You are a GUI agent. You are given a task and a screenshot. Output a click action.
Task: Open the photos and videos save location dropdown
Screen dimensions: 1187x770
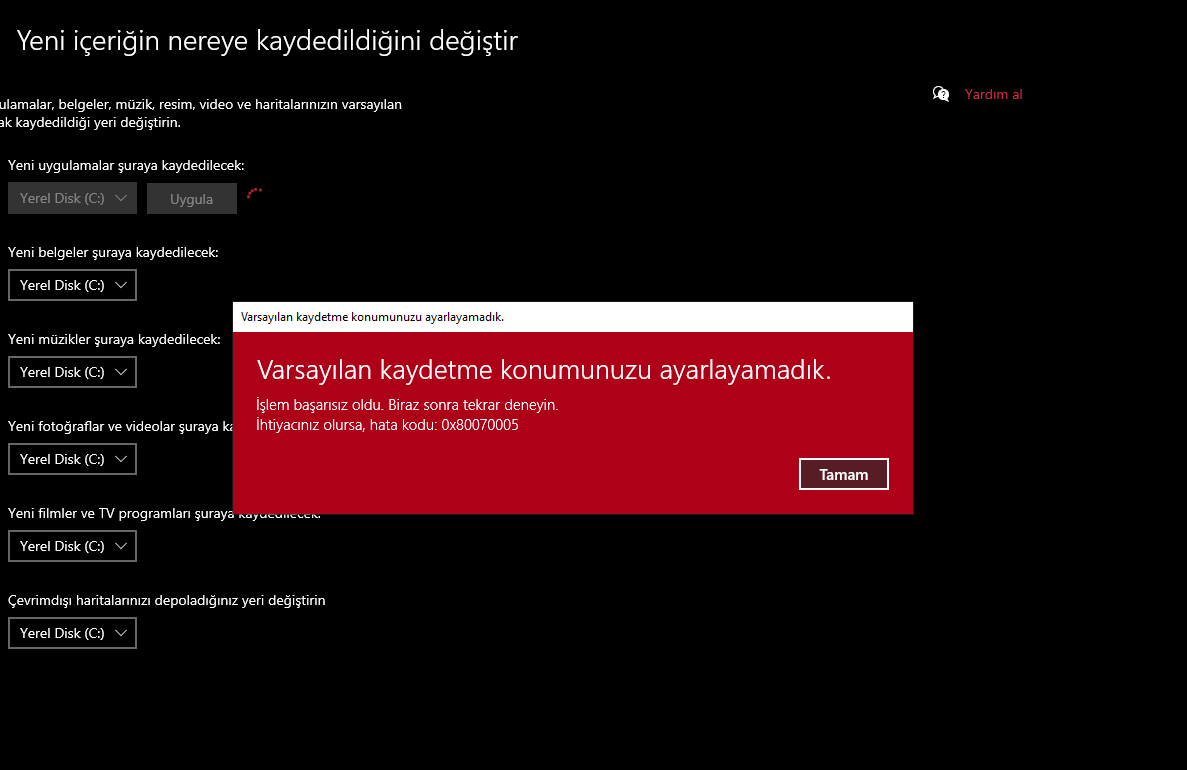tap(73, 460)
